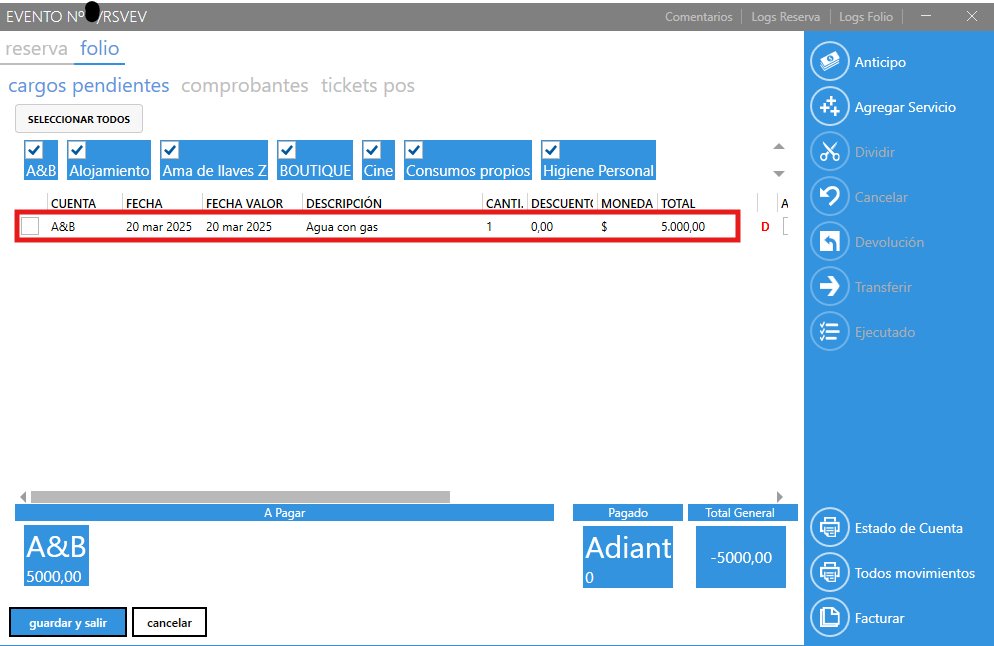Click the Dividir scissors icon
The image size is (994, 646).
829,152
